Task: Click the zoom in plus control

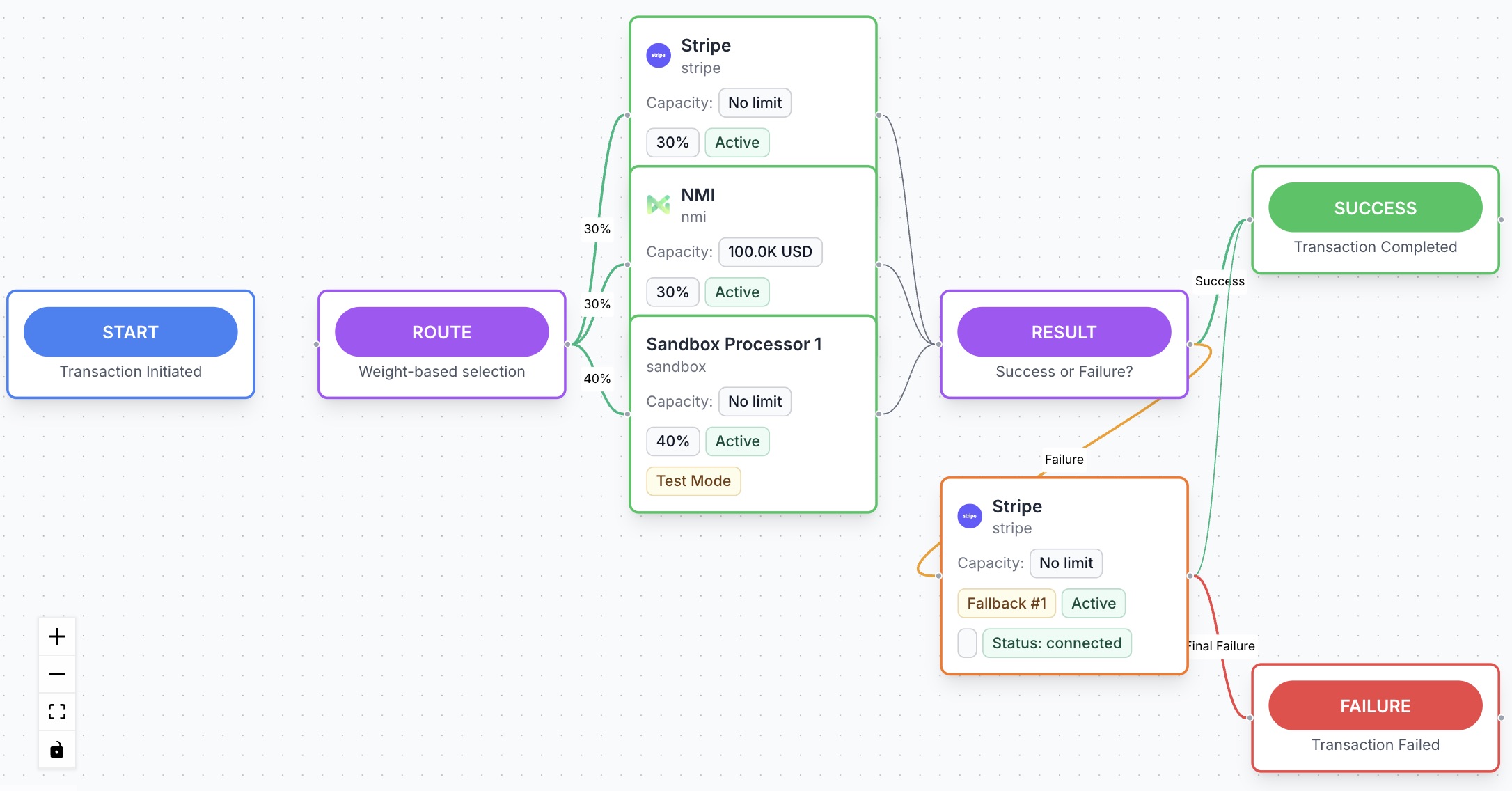Action: (57, 636)
